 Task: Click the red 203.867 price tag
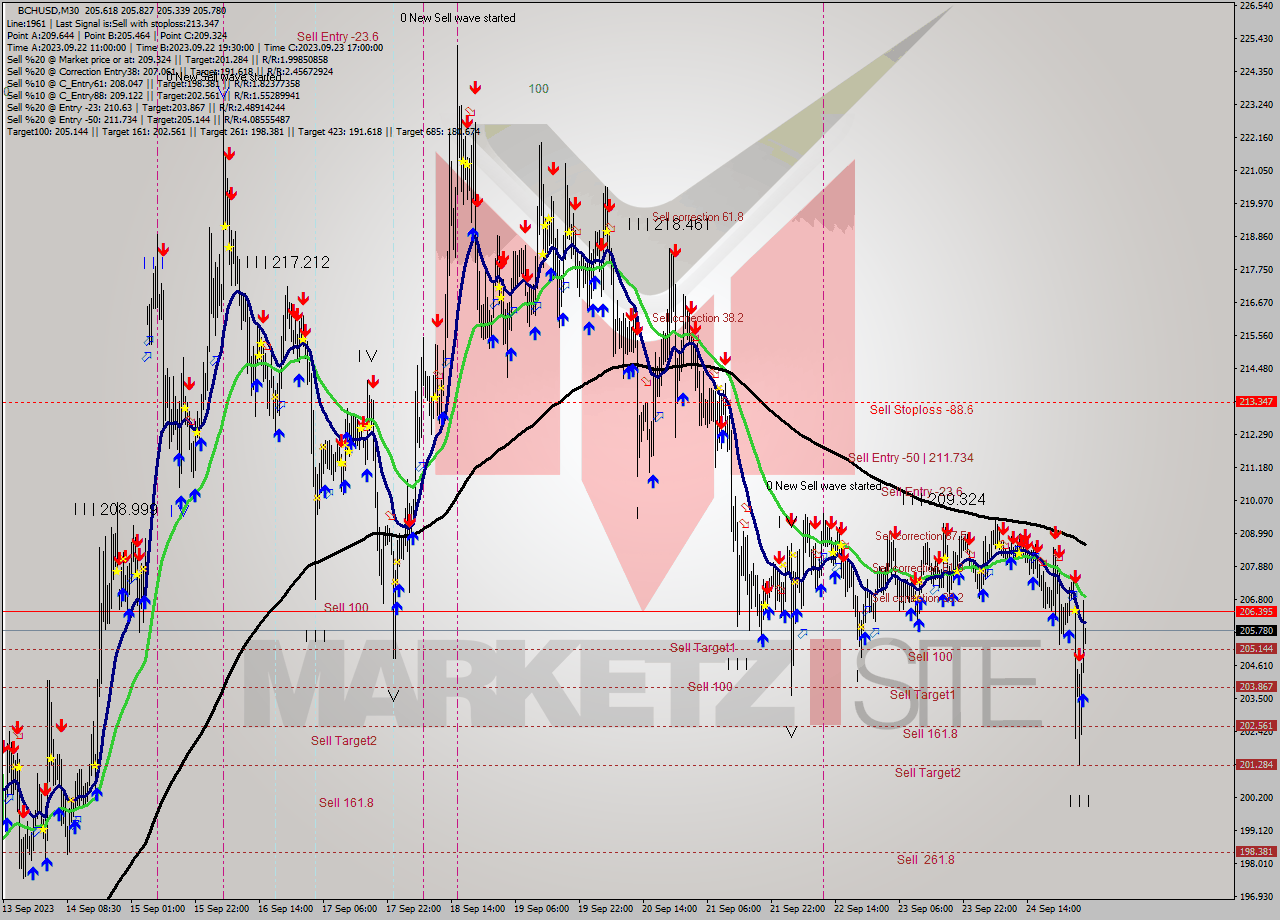1256,686
